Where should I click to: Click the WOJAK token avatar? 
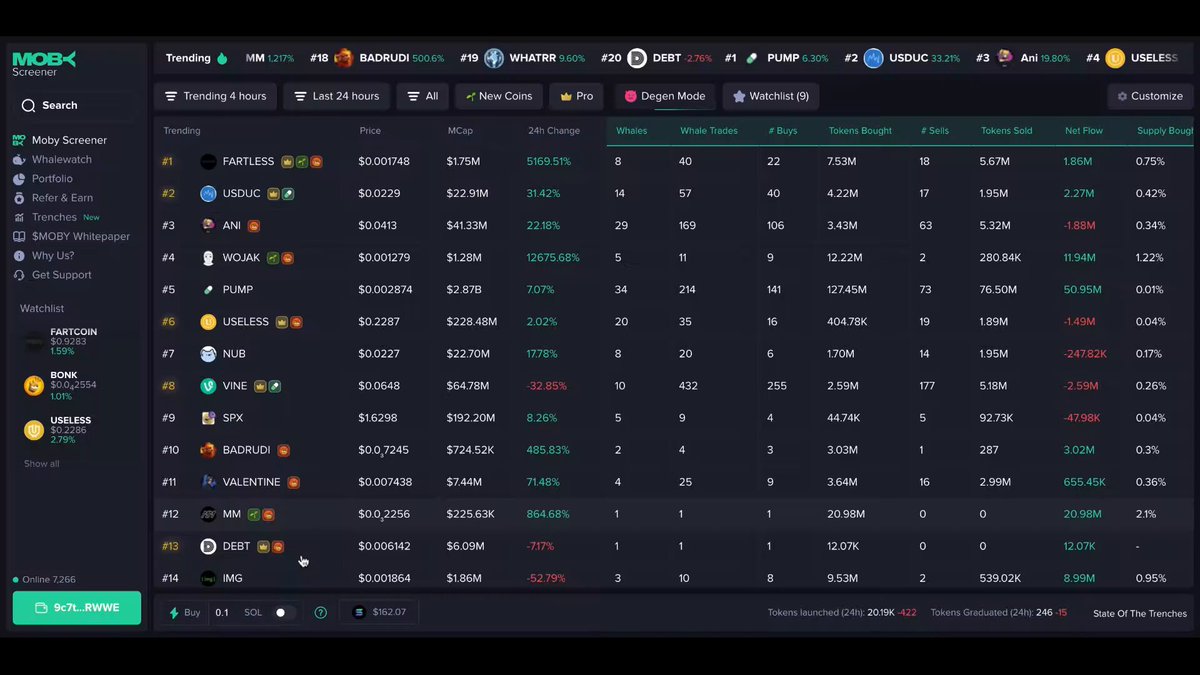click(208, 258)
